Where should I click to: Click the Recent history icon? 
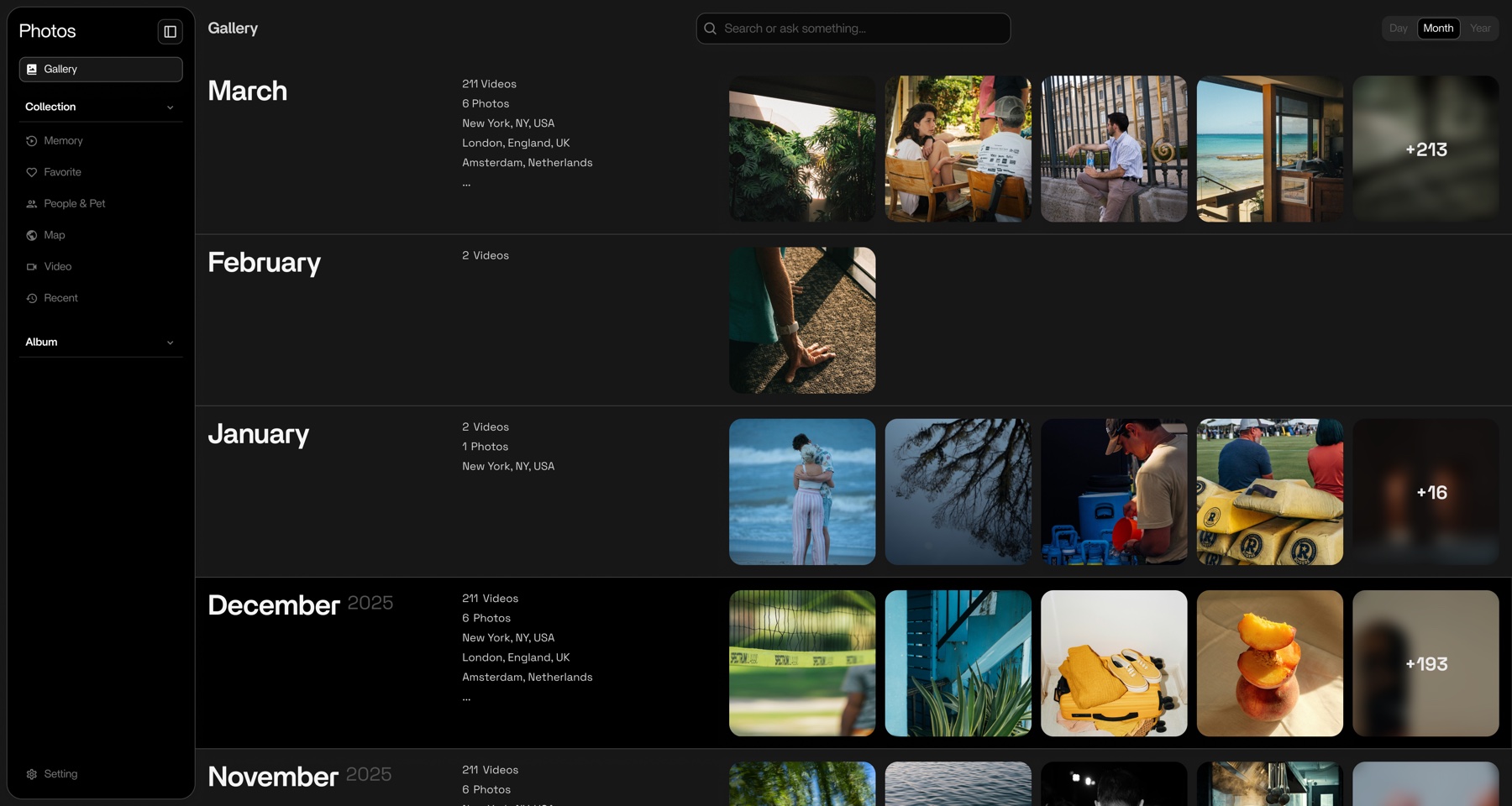(32, 298)
